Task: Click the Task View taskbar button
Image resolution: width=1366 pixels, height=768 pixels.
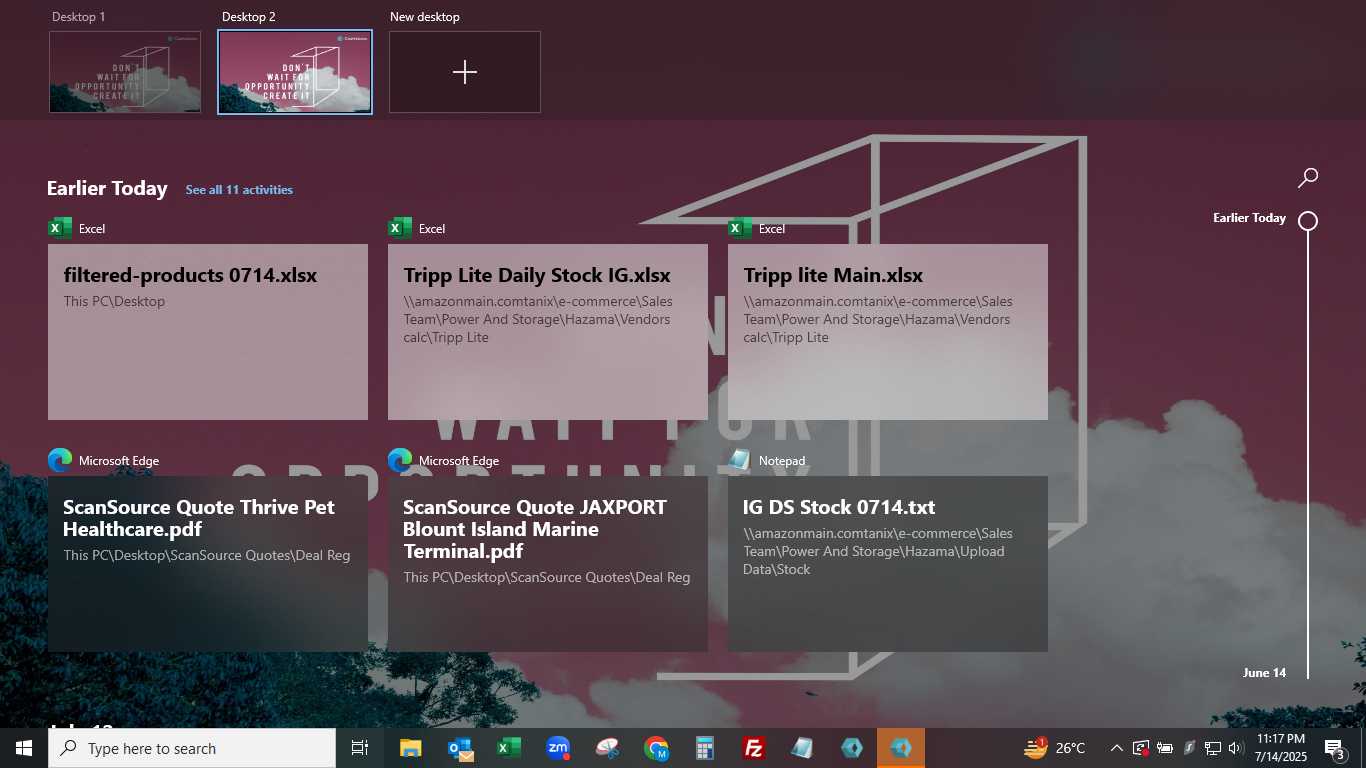Action: click(360, 748)
